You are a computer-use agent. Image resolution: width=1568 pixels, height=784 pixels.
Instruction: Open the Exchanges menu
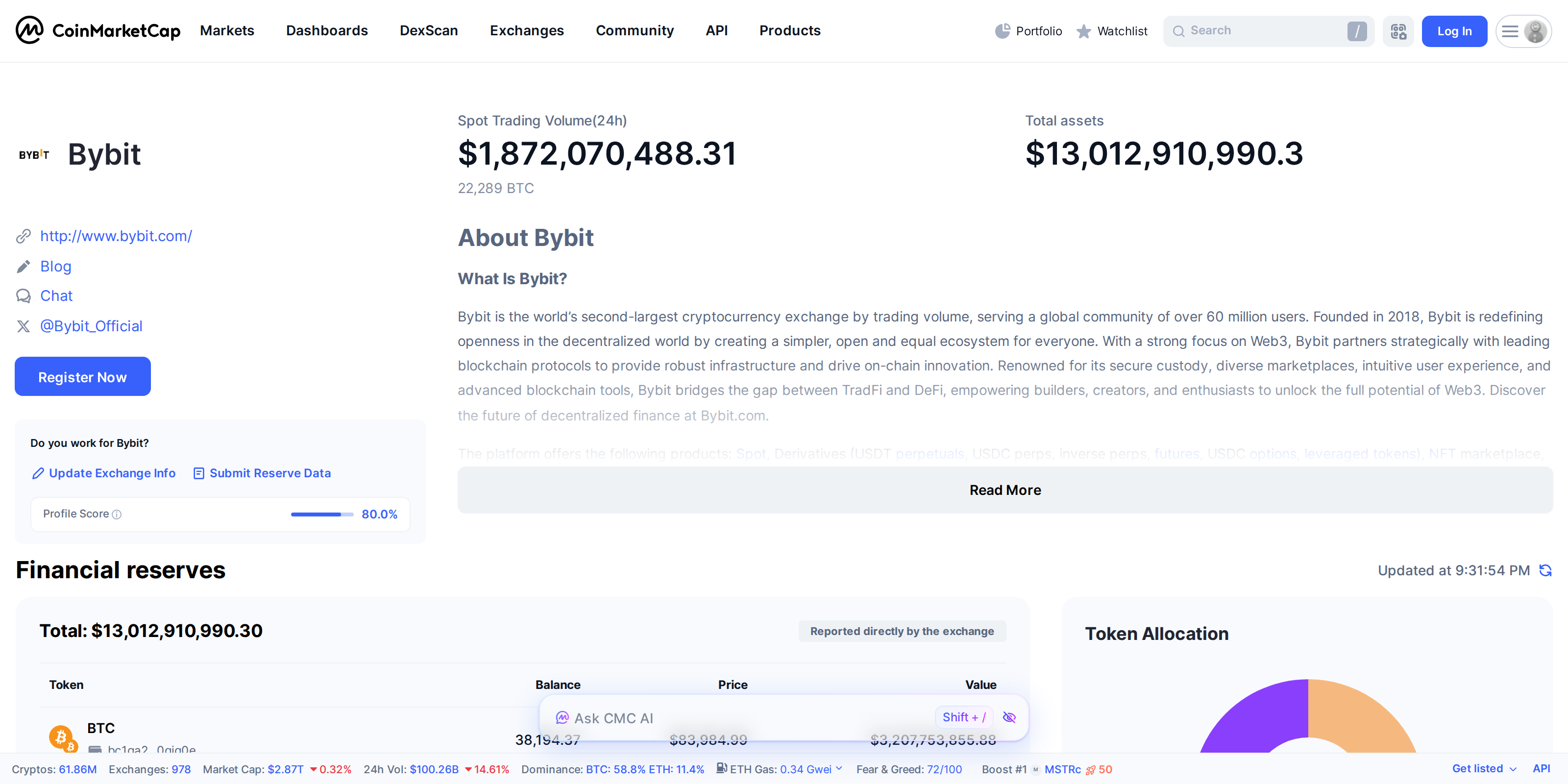527,30
